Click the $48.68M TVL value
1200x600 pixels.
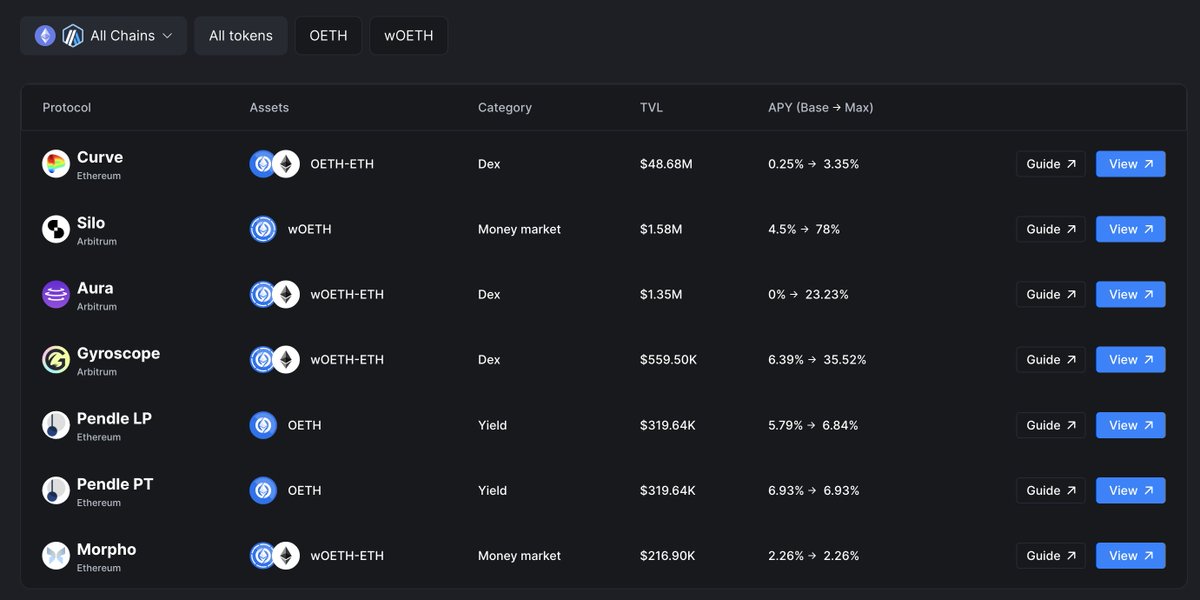tap(666, 164)
